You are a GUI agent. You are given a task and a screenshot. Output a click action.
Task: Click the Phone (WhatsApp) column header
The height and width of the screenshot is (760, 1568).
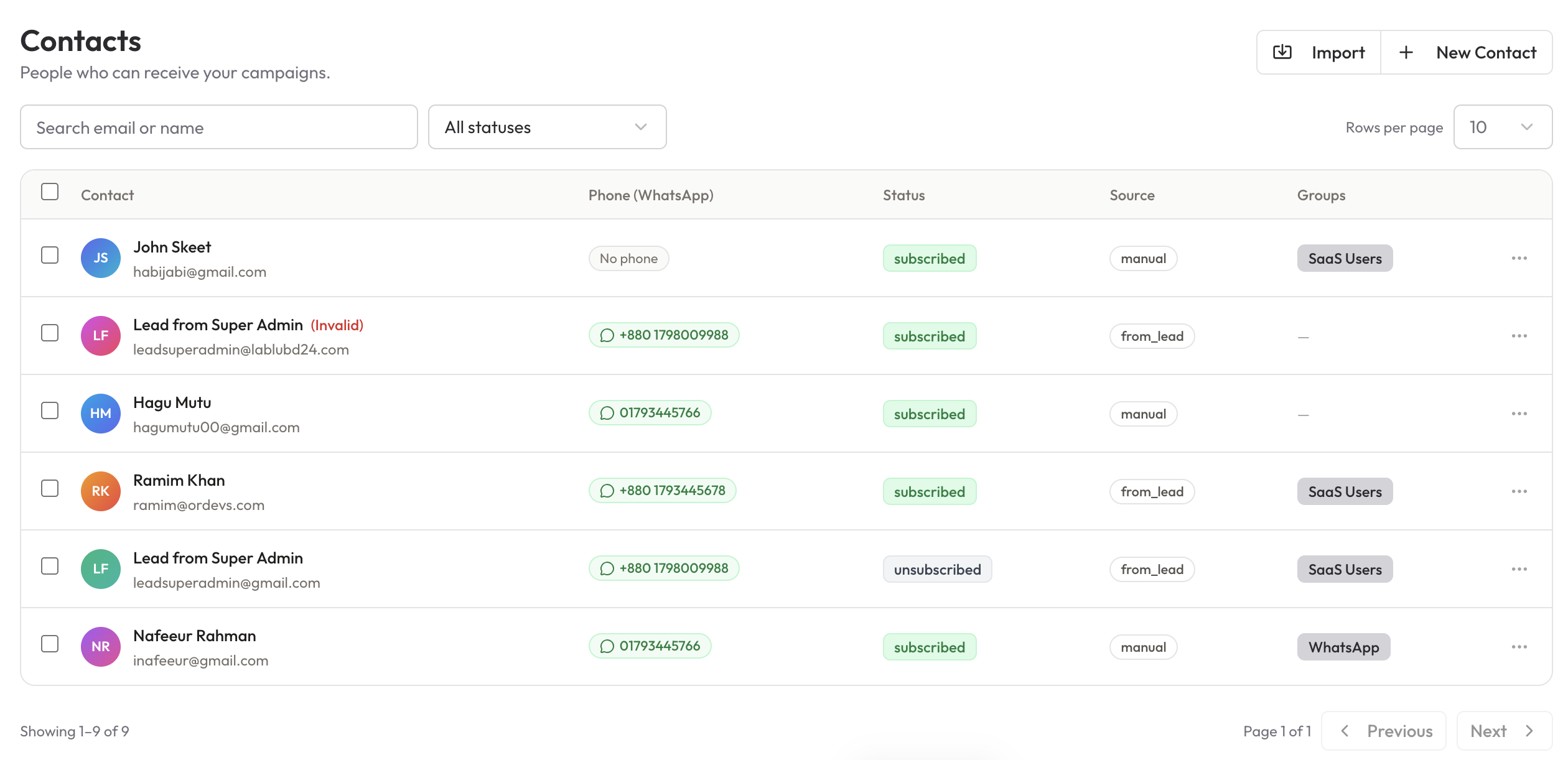[651, 195]
